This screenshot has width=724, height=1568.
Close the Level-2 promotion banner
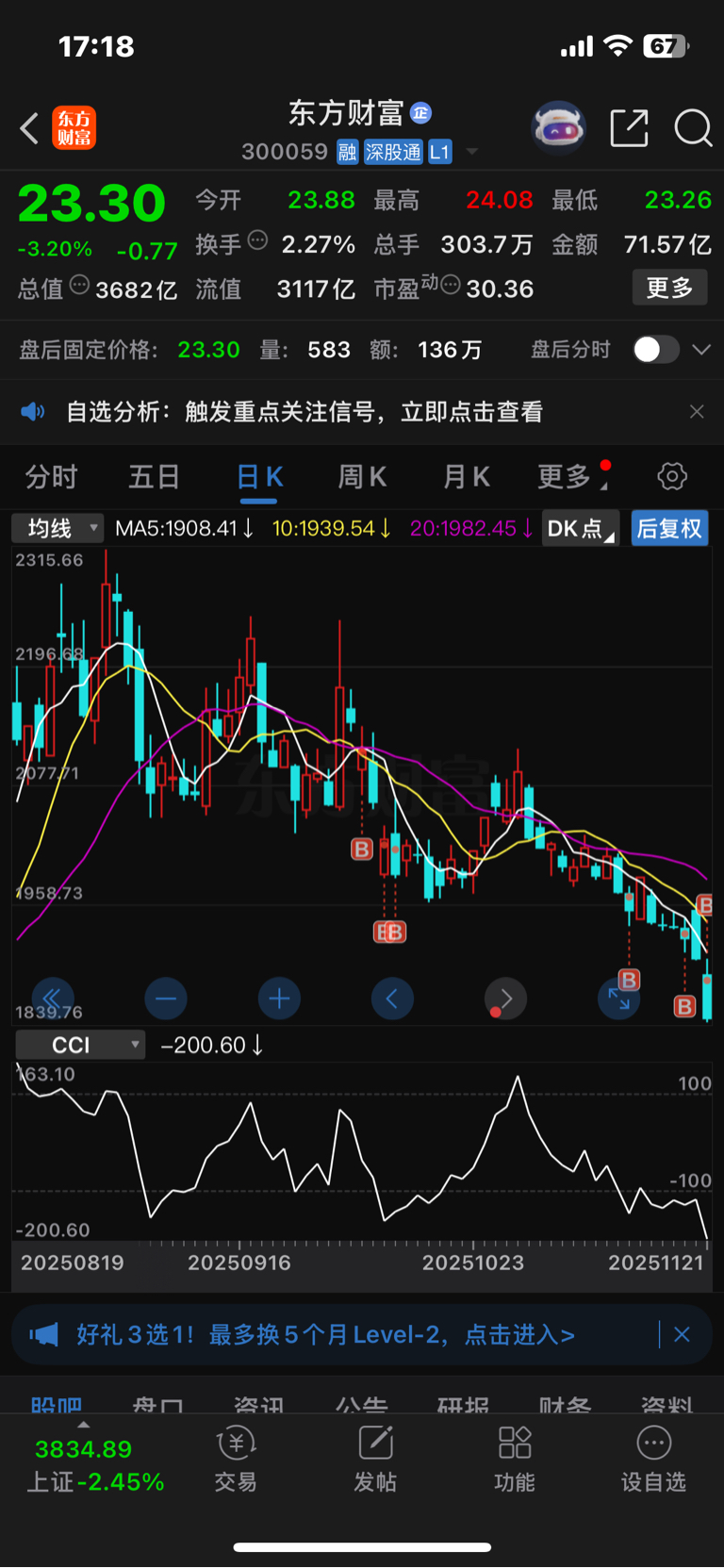(x=682, y=1334)
